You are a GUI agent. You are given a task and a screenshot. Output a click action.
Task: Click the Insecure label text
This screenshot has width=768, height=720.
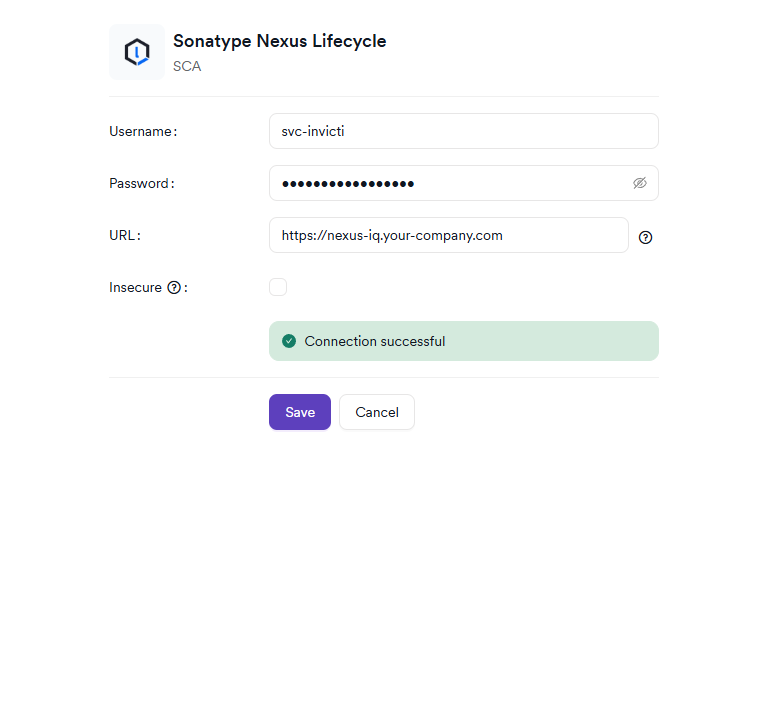click(135, 288)
